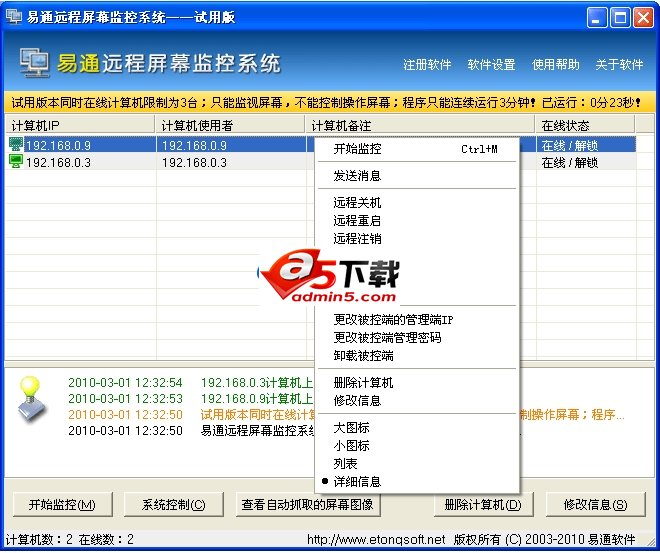The image size is (660, 553).
Task: Click 查看自动抓取的屏幕图像 button
Action: [x=308, y=504]
